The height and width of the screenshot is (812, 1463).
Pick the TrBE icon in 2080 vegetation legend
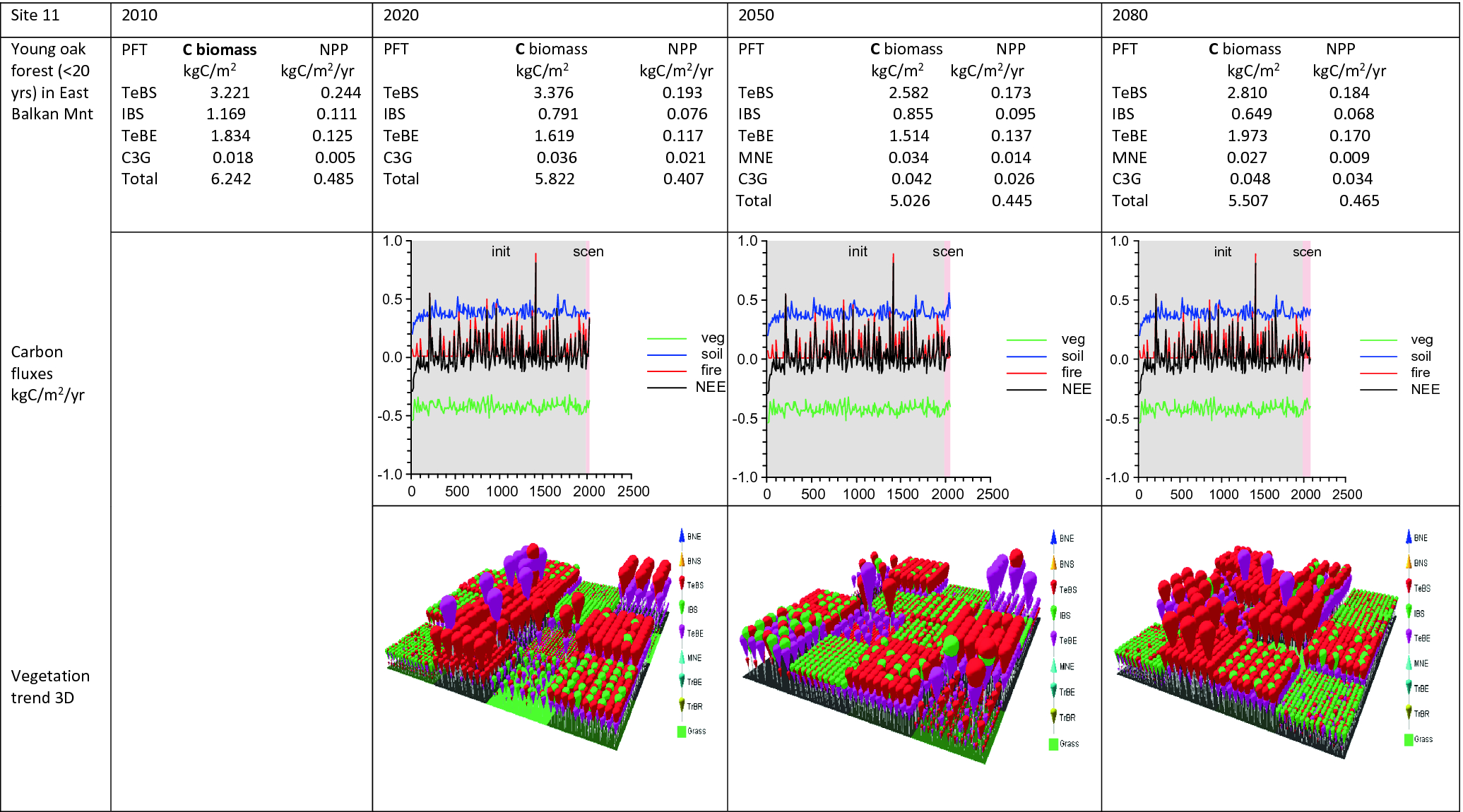click(x=1409, y=688)
